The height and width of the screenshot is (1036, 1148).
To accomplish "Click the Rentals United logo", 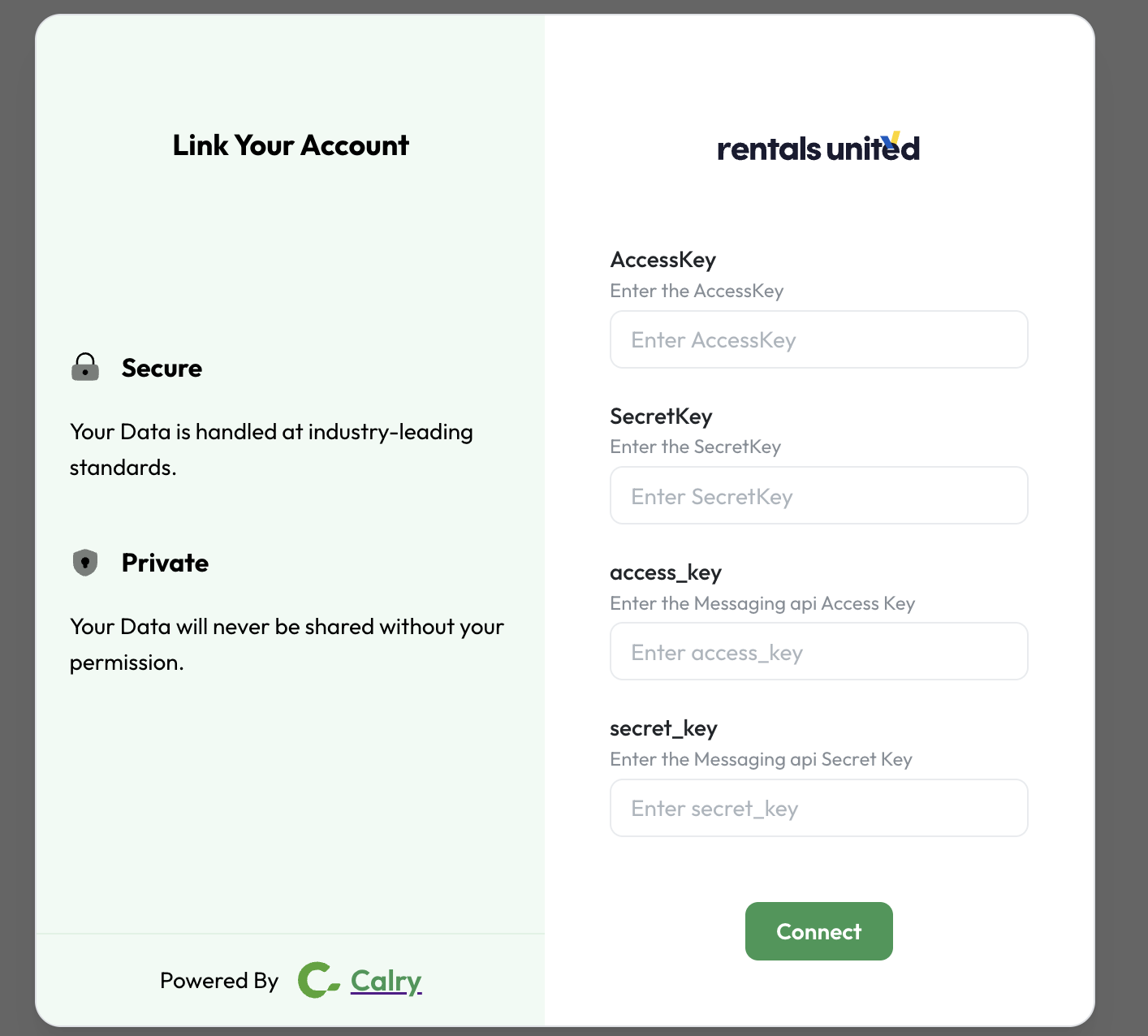I will coord(818,146).
